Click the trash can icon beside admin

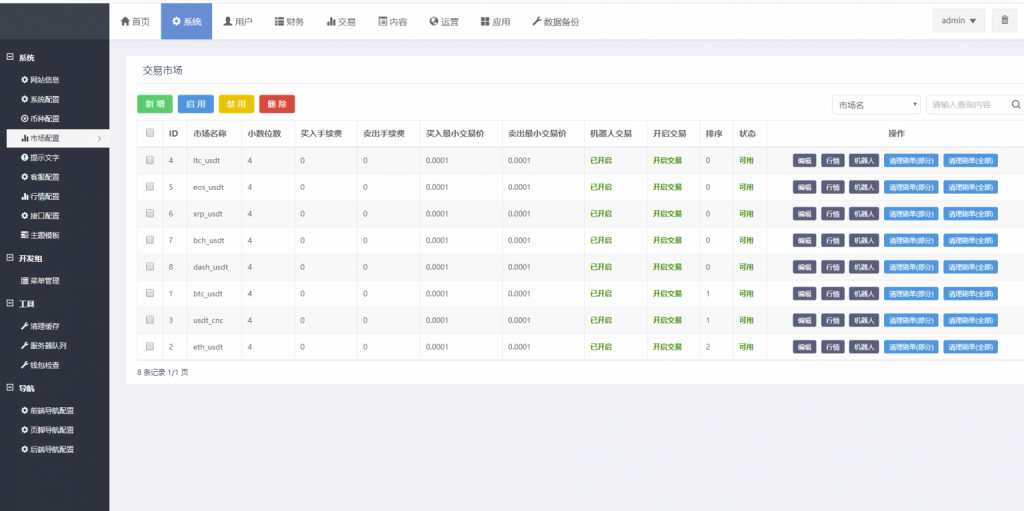coord(1005,21)
